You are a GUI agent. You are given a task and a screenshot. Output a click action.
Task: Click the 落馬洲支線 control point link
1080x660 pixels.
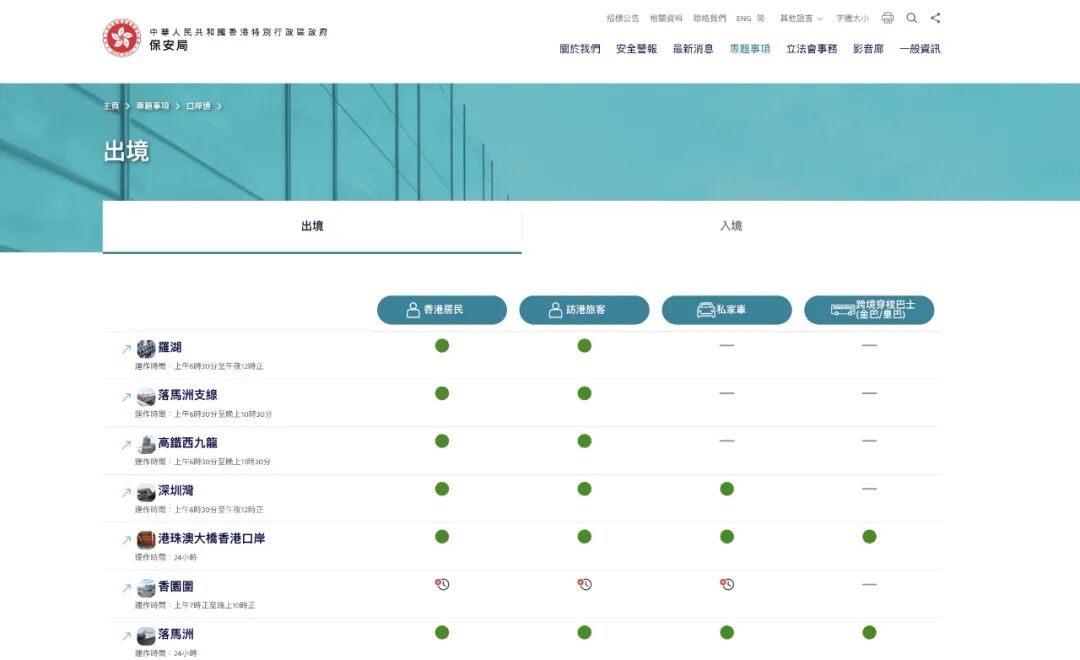188,395
